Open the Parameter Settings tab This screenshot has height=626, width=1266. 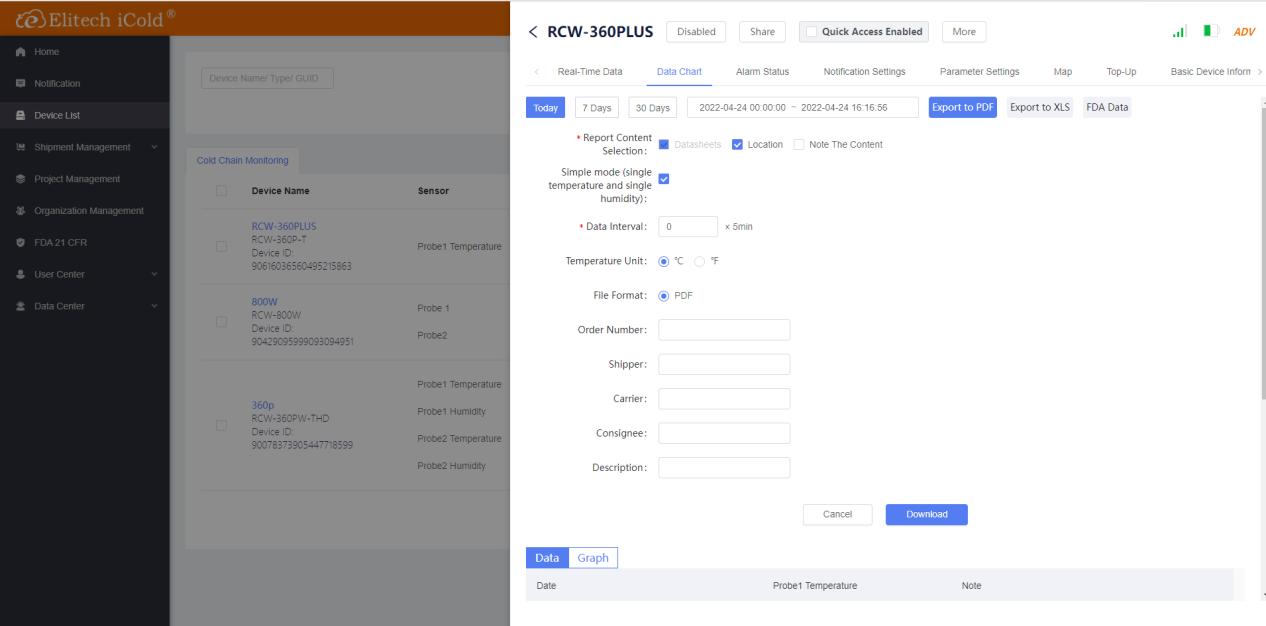980,71
